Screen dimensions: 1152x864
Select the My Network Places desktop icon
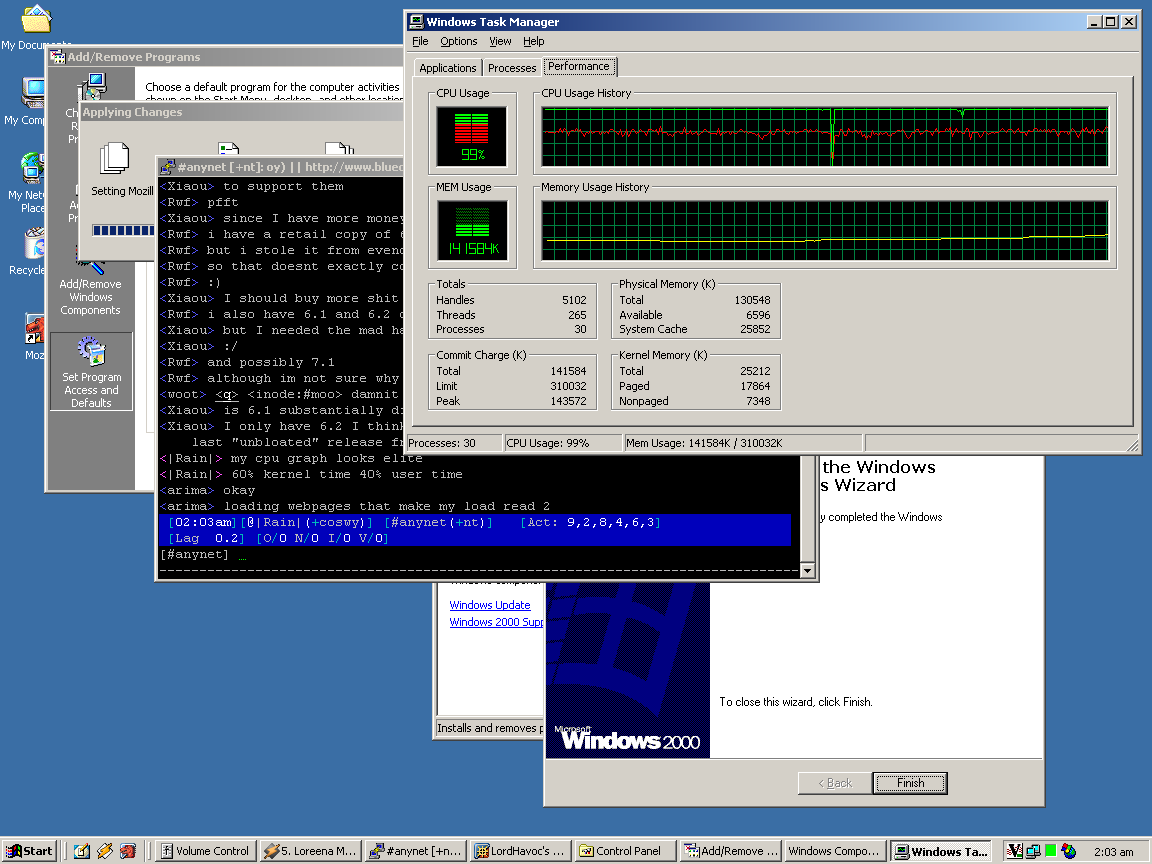pos(32,168)
